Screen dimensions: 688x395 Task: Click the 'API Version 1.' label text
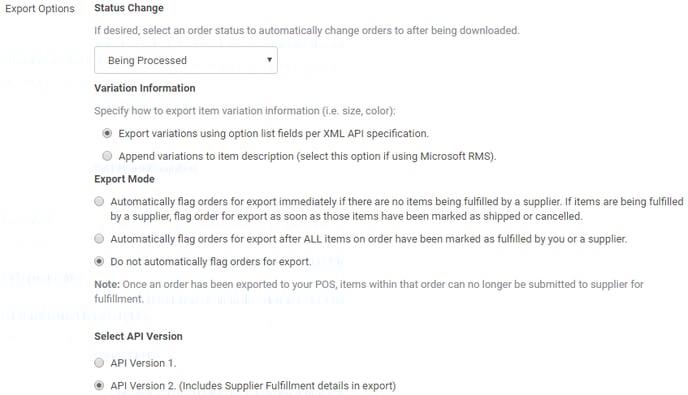click(x=143, y=363)
